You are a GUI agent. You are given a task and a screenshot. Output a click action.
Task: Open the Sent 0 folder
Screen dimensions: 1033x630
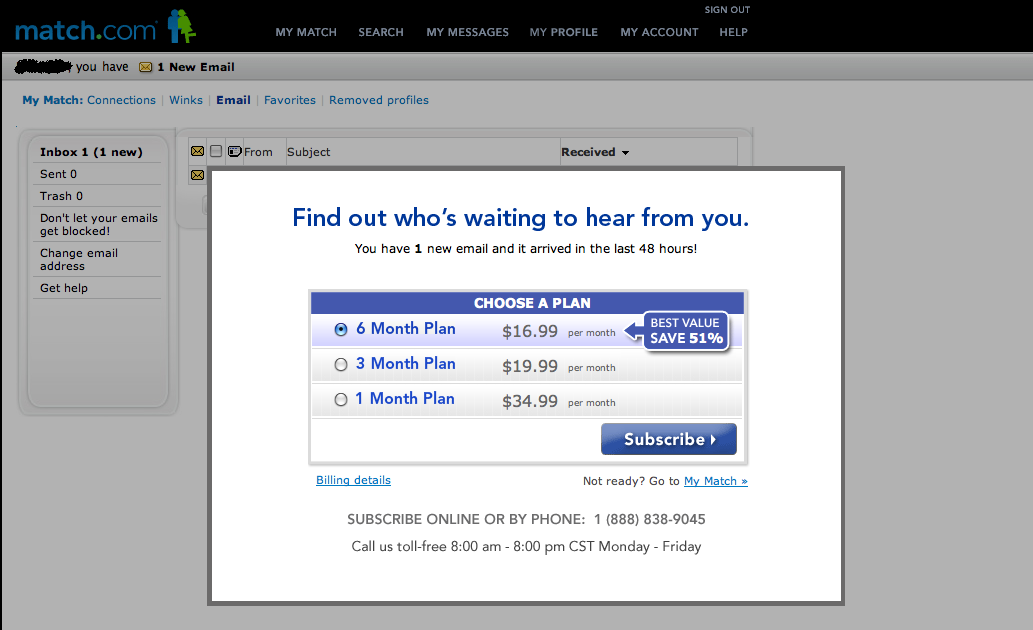pos(58,174)
